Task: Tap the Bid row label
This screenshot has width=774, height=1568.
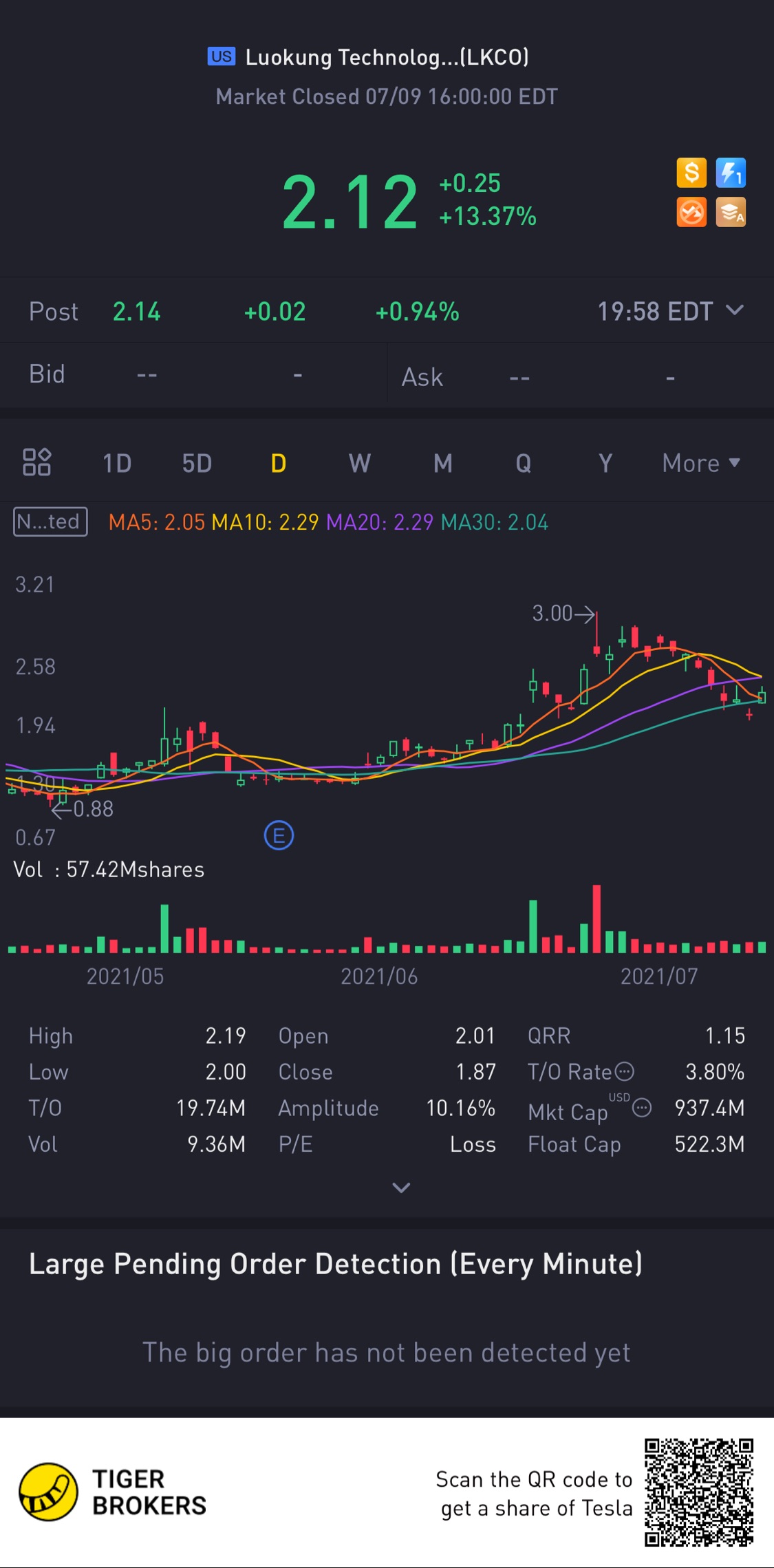Action: point(47,374)
